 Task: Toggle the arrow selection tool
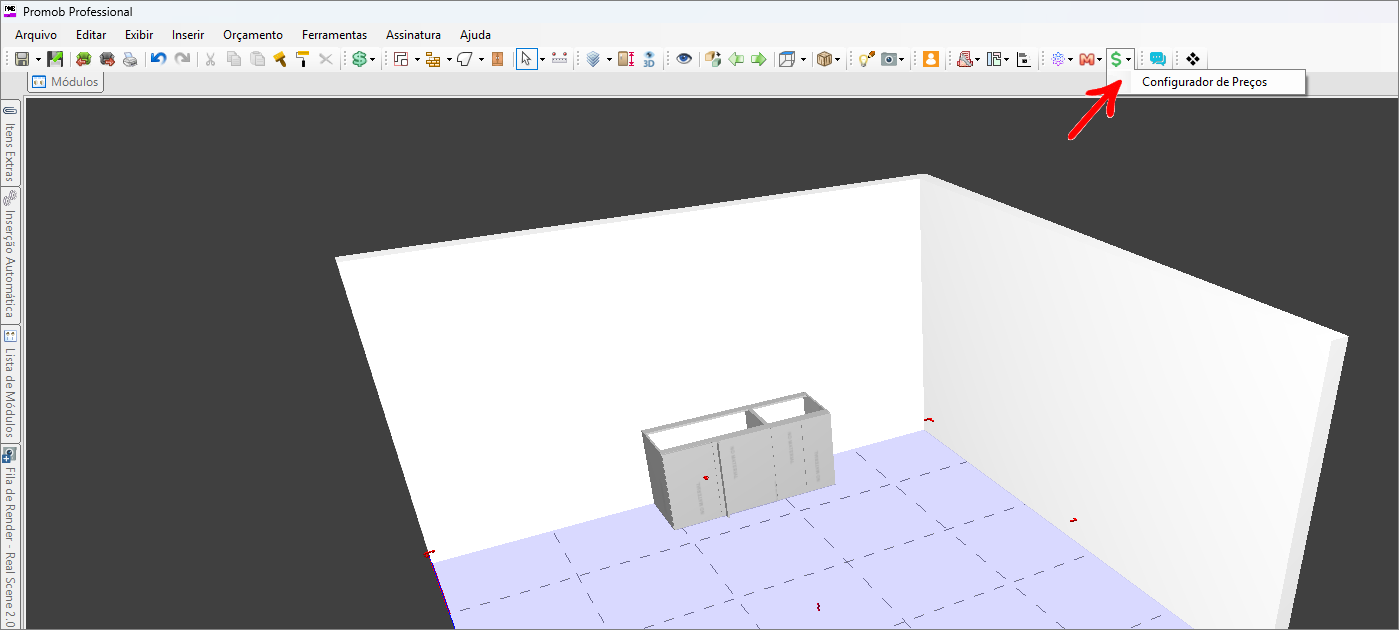tap(526, 59)
